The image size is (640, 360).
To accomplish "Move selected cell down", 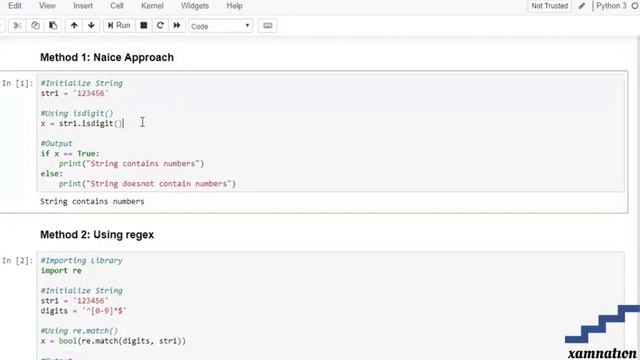I will coord(91,26).
